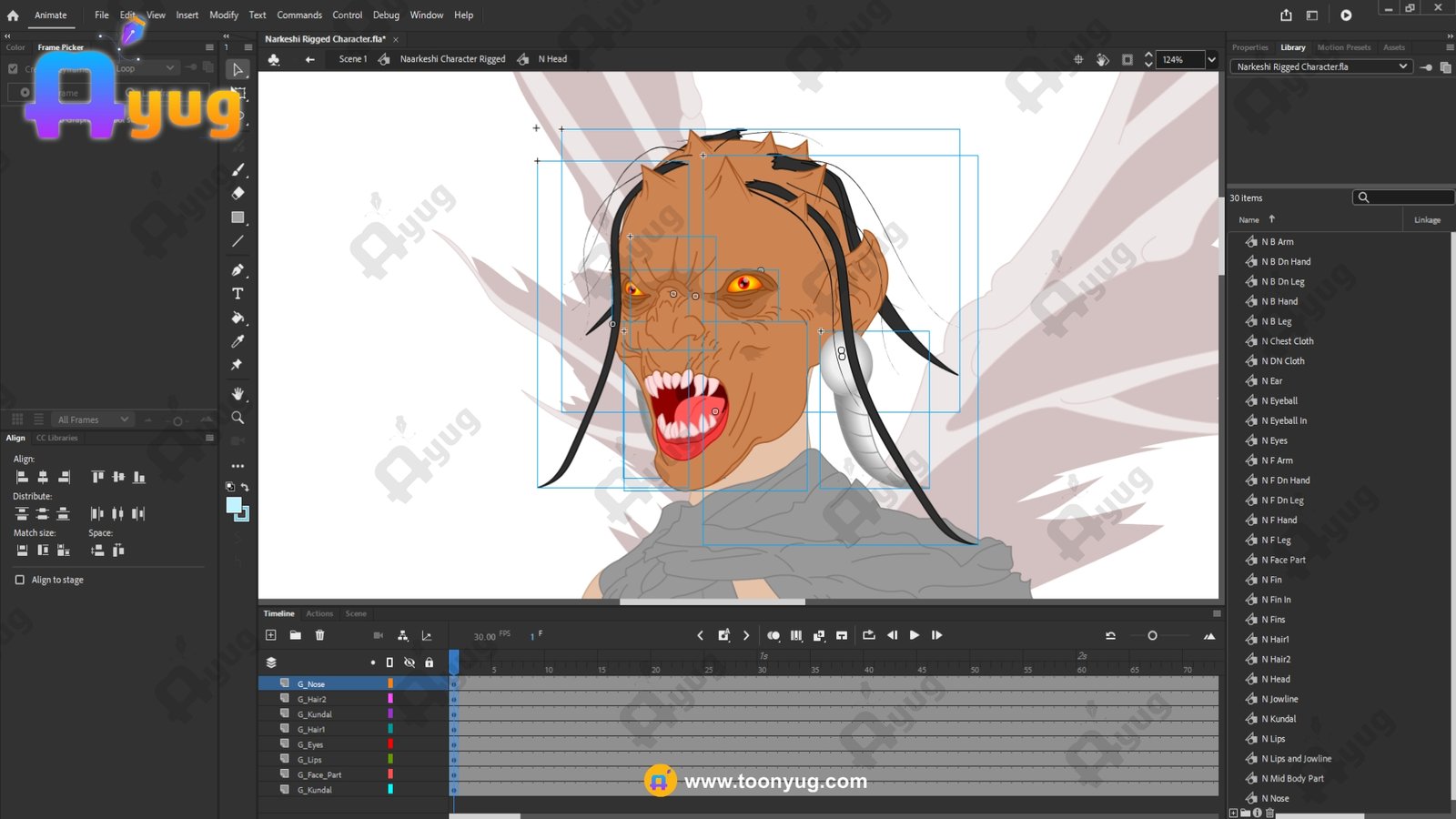Viewport: 1456px width, 819px height.
Task: Open the Modify menu
Action: point(224,15)
